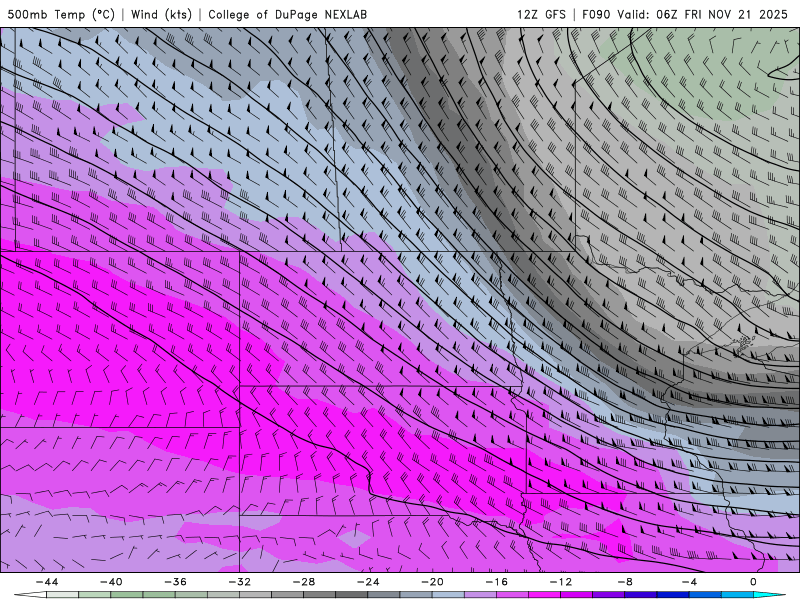Click the -28 color bar label

tap(304, 582)
